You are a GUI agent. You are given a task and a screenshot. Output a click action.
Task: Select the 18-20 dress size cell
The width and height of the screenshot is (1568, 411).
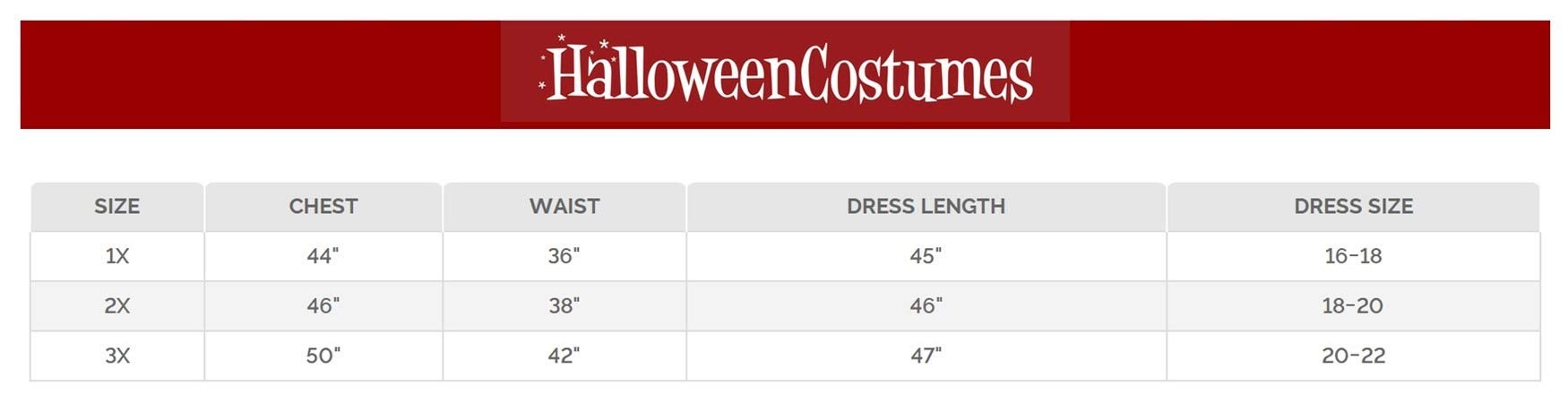tap(1353, 306)
